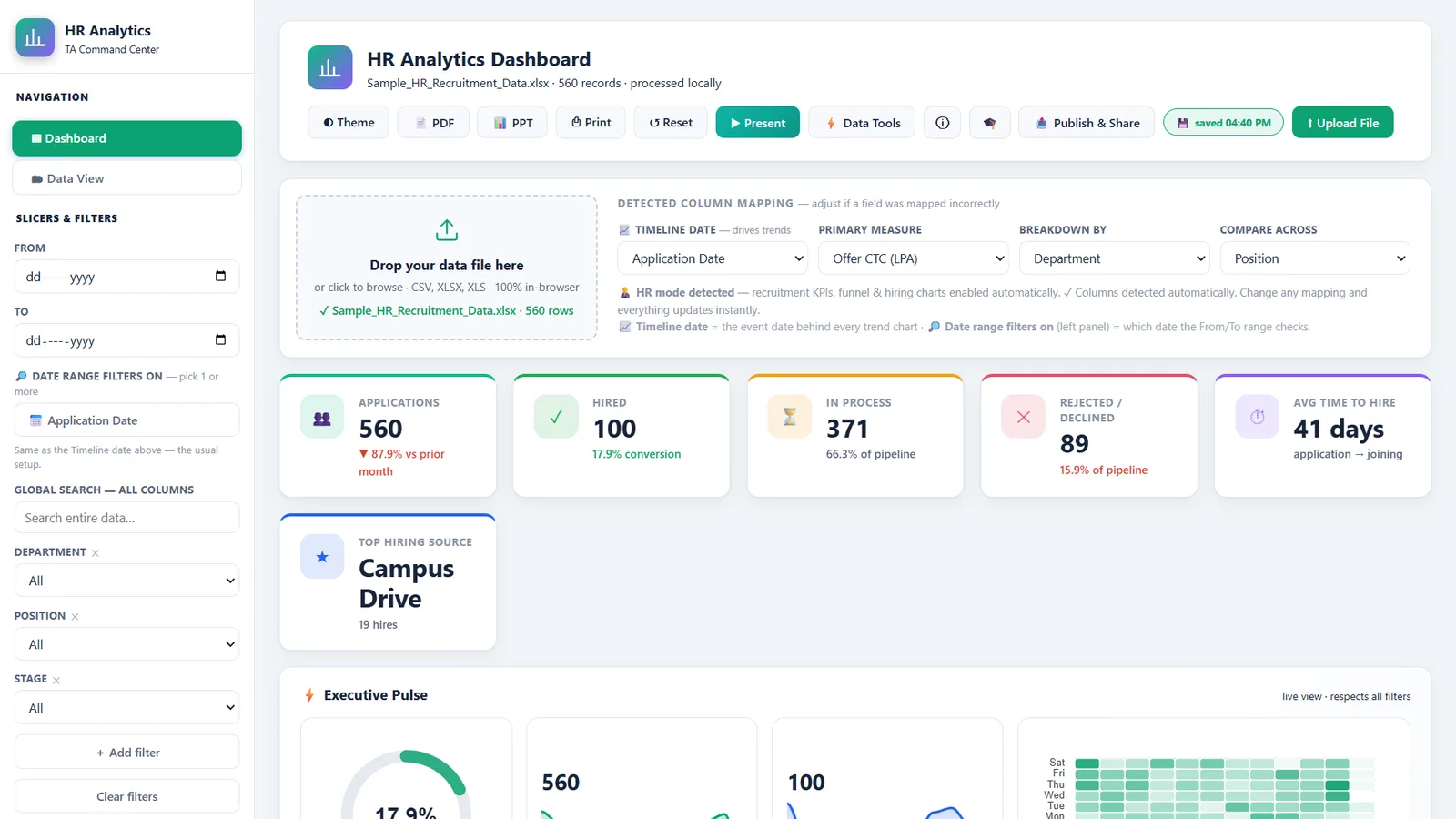The height and width of the screenshot is (819, 1456).
Task: Click the Drop your data file here zone
Action: [447, 268]
